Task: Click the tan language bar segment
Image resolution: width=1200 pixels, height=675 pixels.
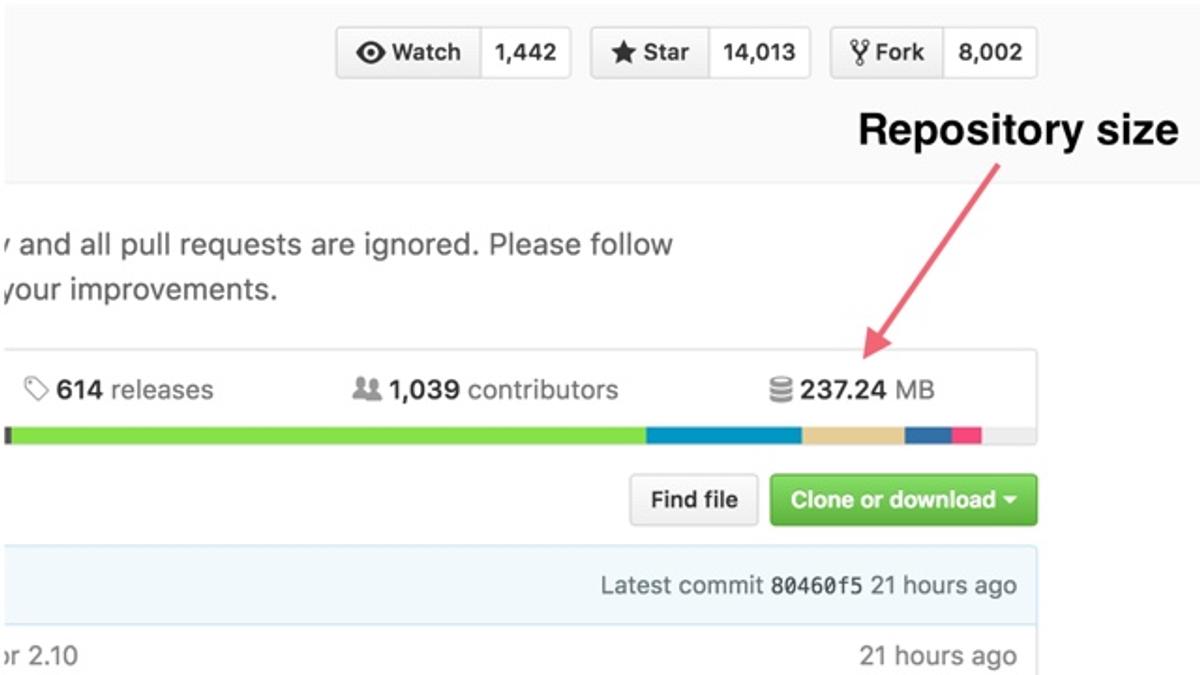Action: click(853, 436)
